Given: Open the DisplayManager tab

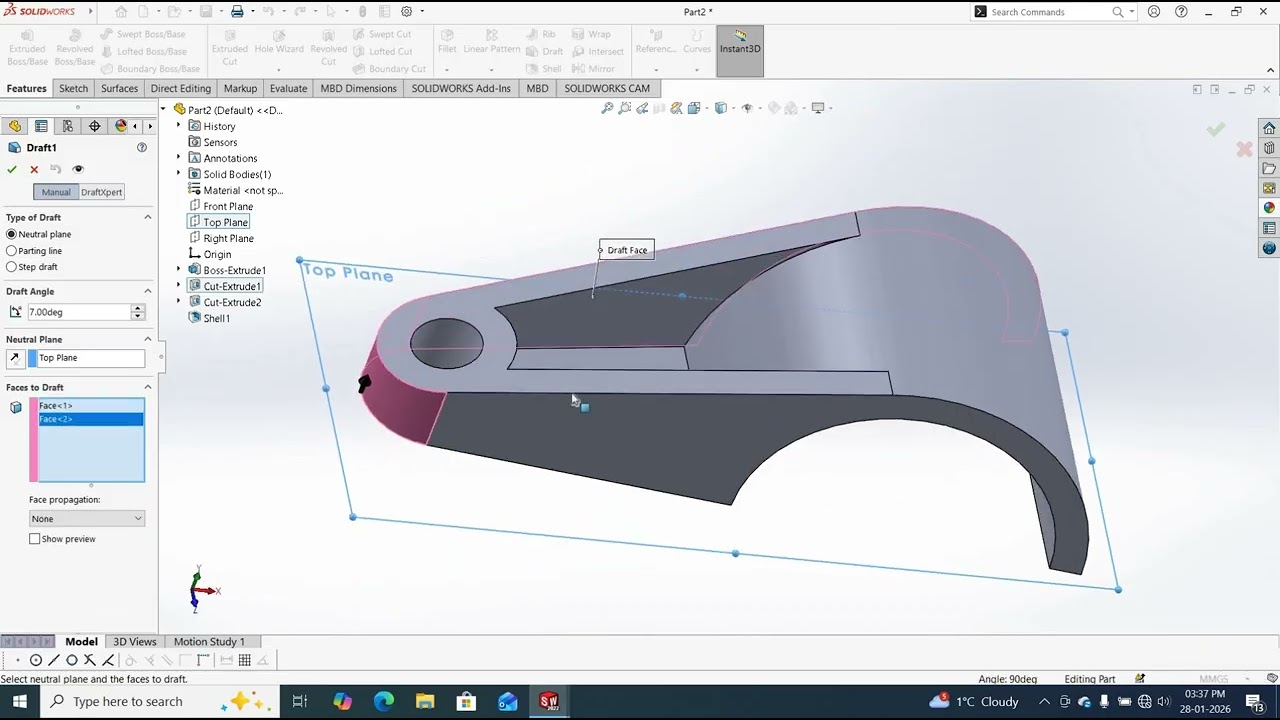Looking at the screenshot, I should (121, 126).
